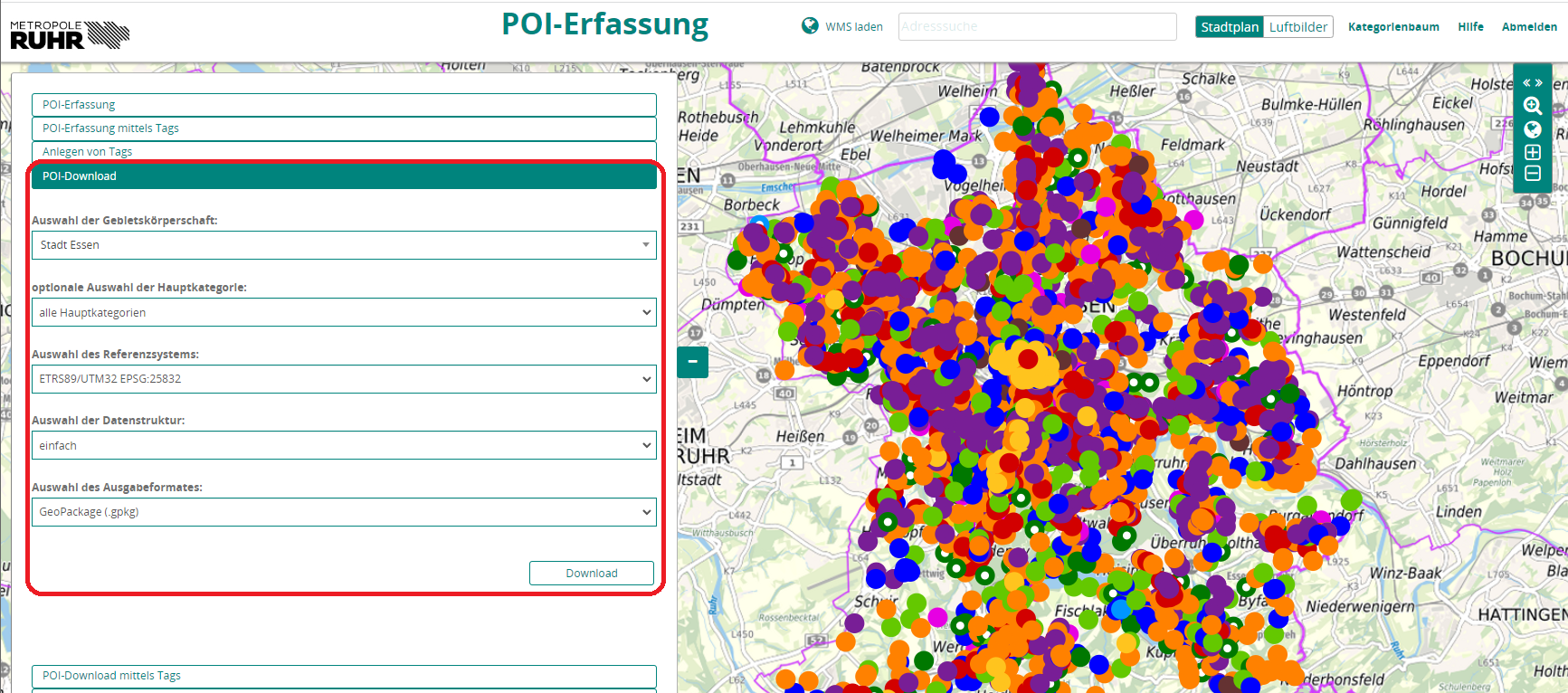The image size is (1568, 693).
Task: Expand POI-Download mittels Tags section
Action: pos(344,676)
